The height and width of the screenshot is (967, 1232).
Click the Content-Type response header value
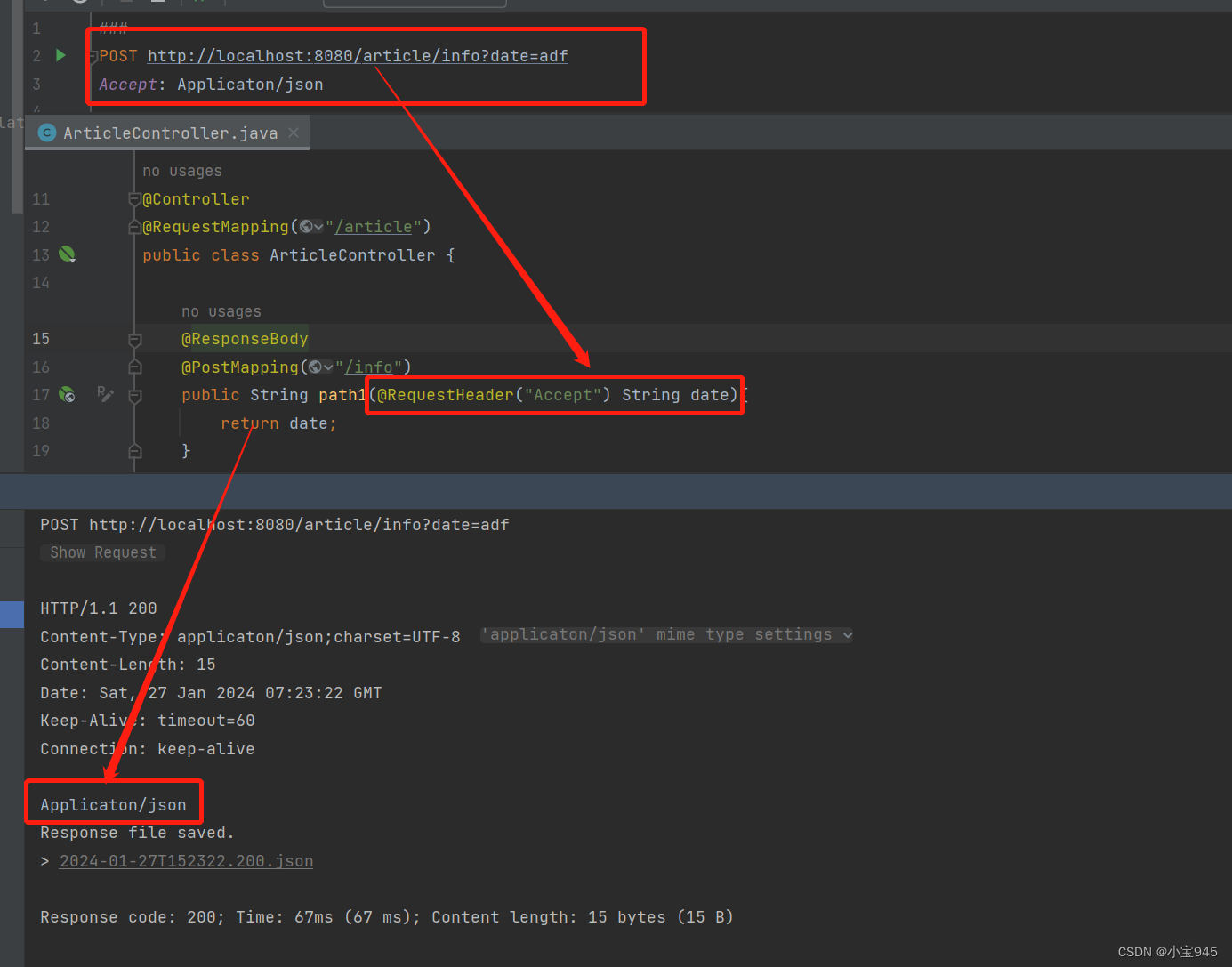pos(318,637)
